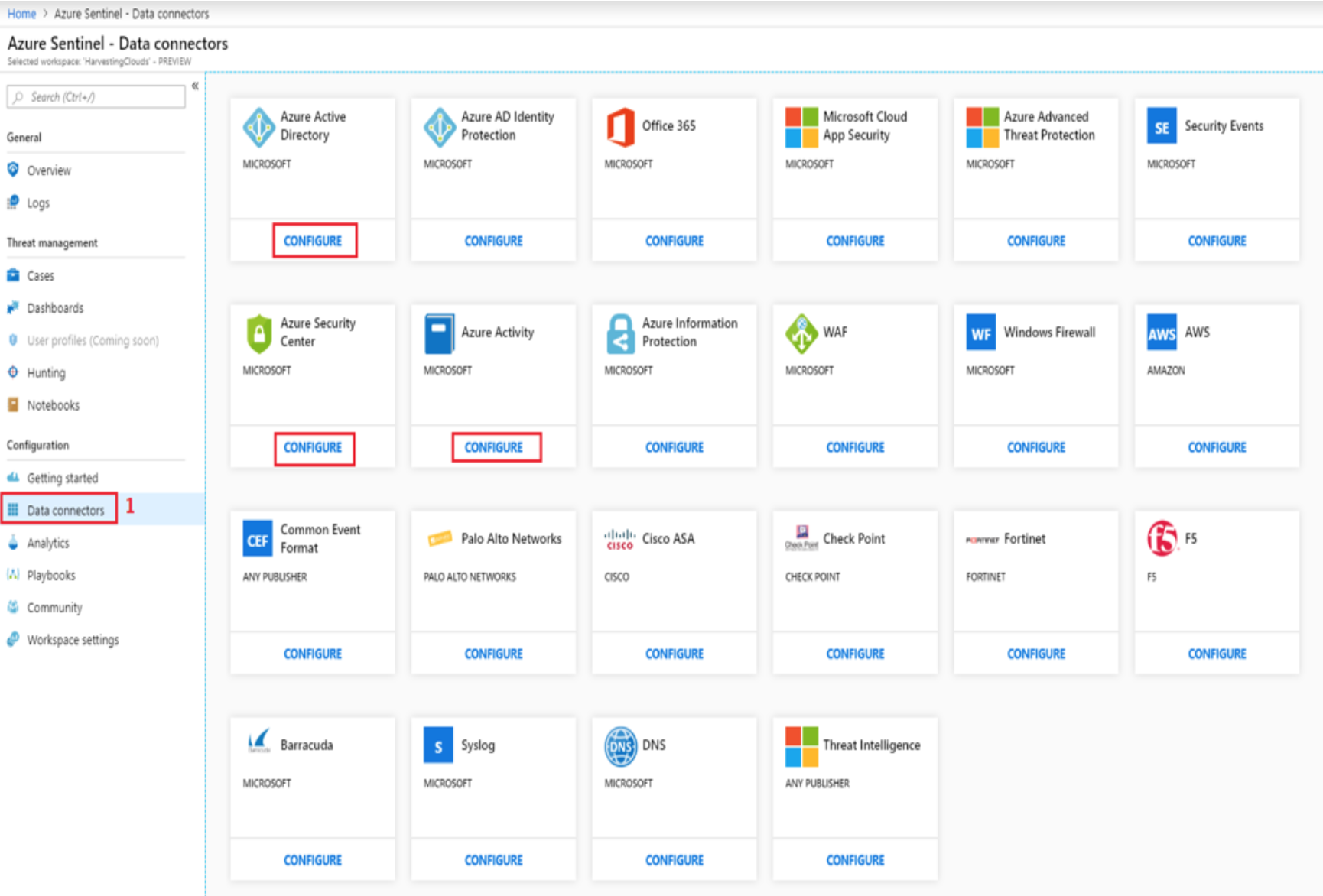Configure the Syslog connector

(494, 860)
